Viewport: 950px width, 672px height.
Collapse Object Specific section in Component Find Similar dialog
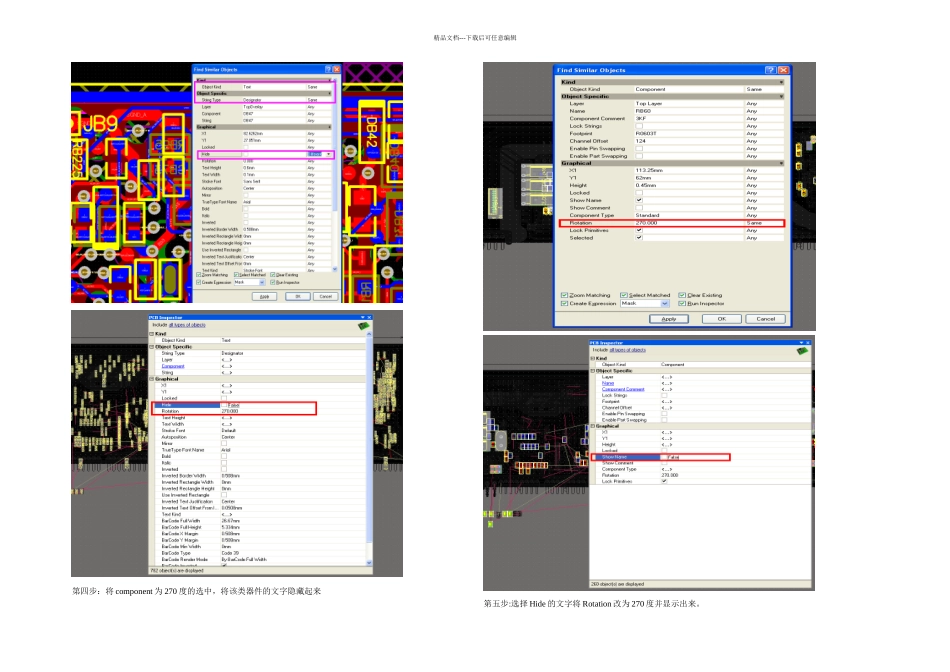tap(781, 96)
